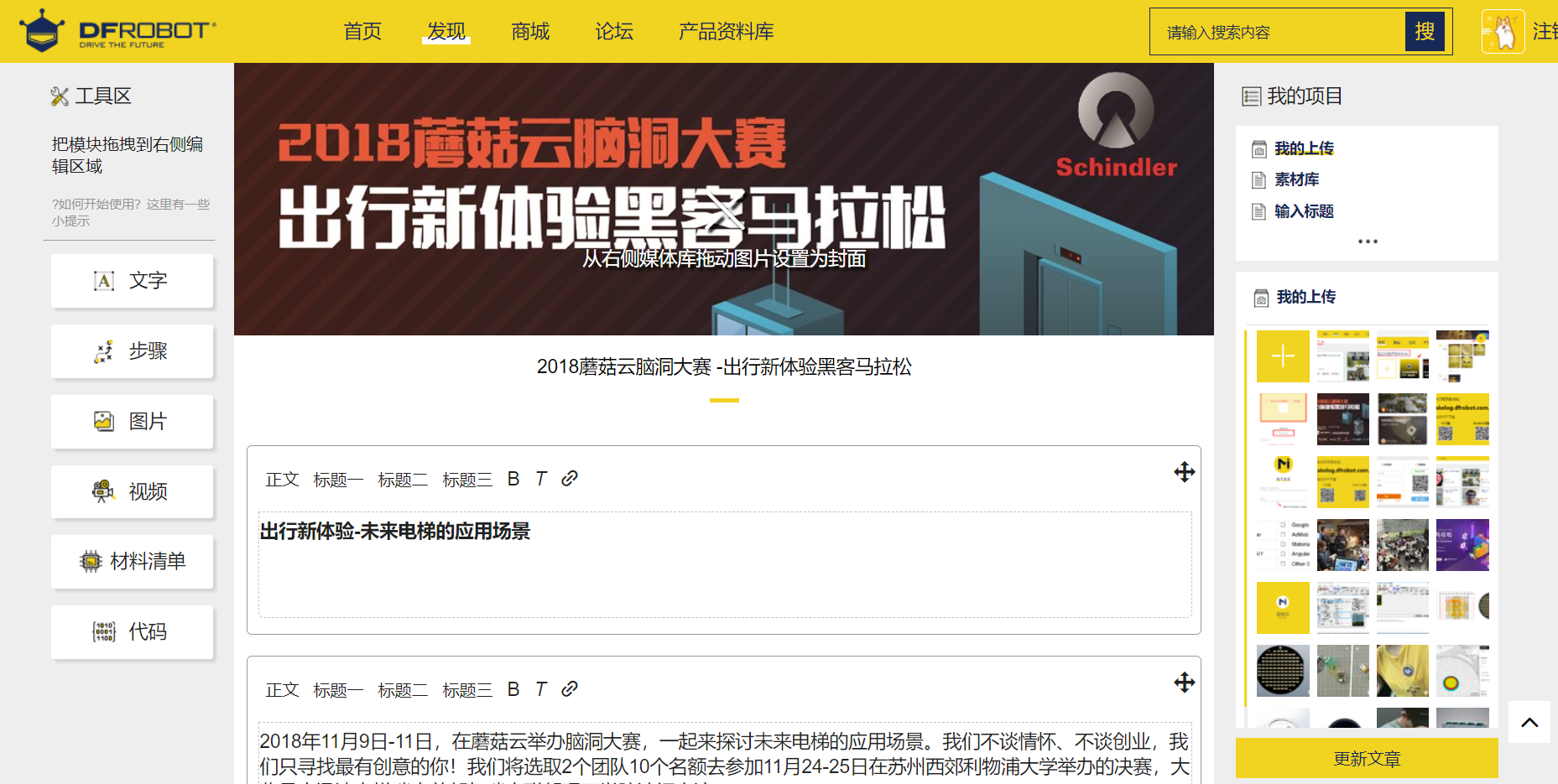Select the 文字 text module
The width and height of the screenshot is (1558, 784).
[132, 280]
